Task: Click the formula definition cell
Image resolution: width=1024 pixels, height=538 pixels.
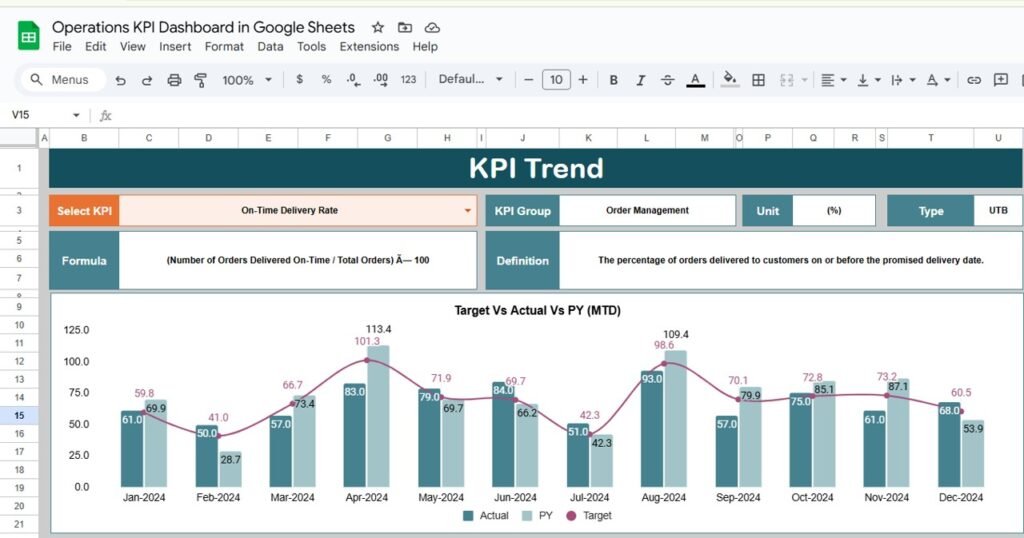Action: point(298,260)
